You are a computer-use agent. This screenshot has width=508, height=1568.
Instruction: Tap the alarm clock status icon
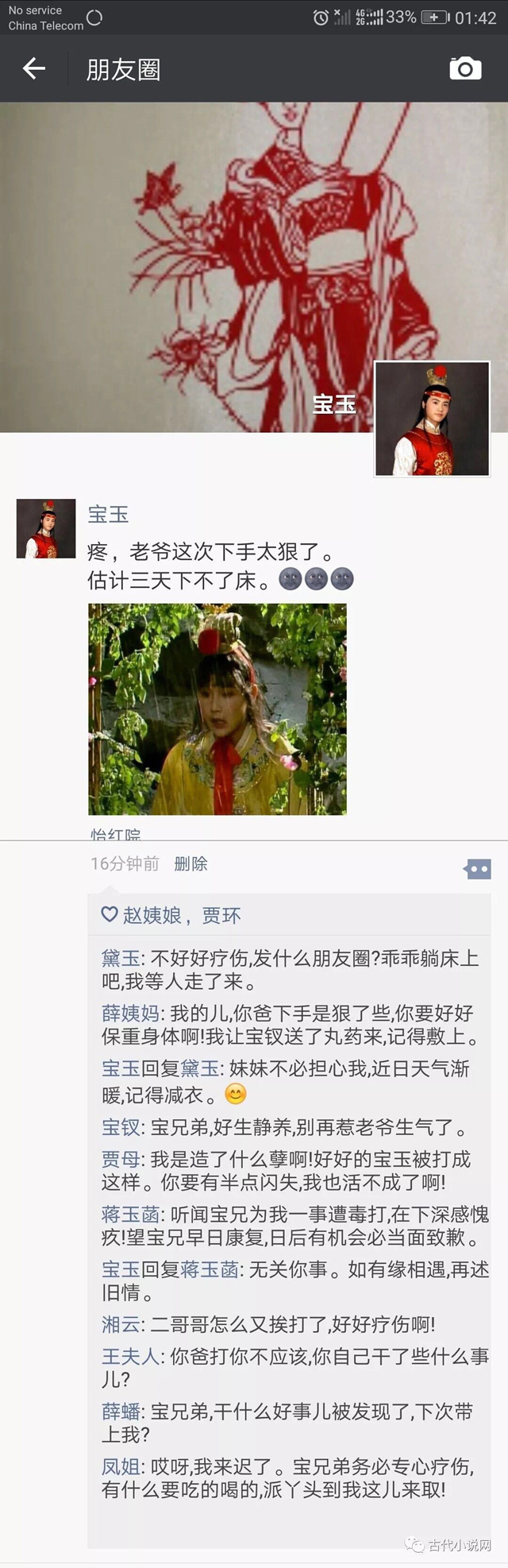pyautogui.click(x=321, y=17)
